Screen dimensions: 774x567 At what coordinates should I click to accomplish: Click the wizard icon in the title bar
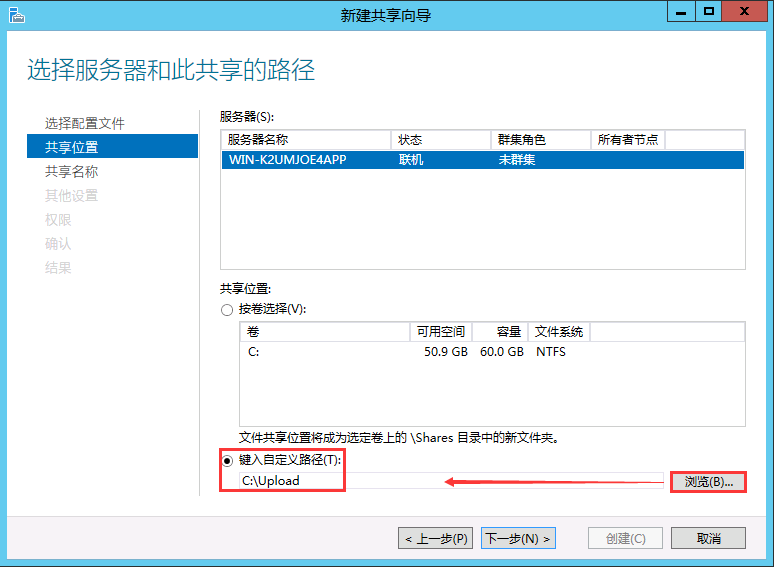[x=15, y=14]
